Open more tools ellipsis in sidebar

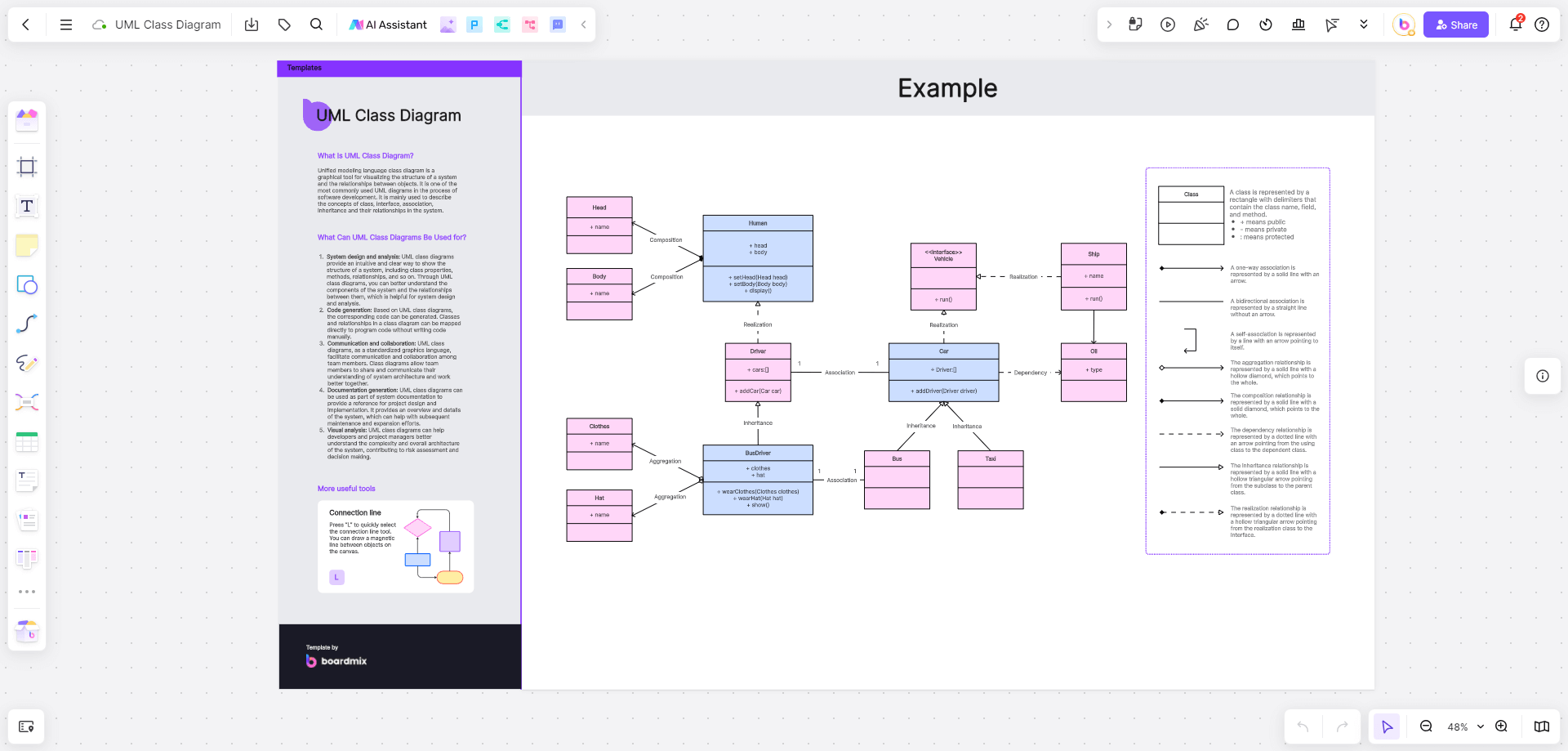coord(27,592)
